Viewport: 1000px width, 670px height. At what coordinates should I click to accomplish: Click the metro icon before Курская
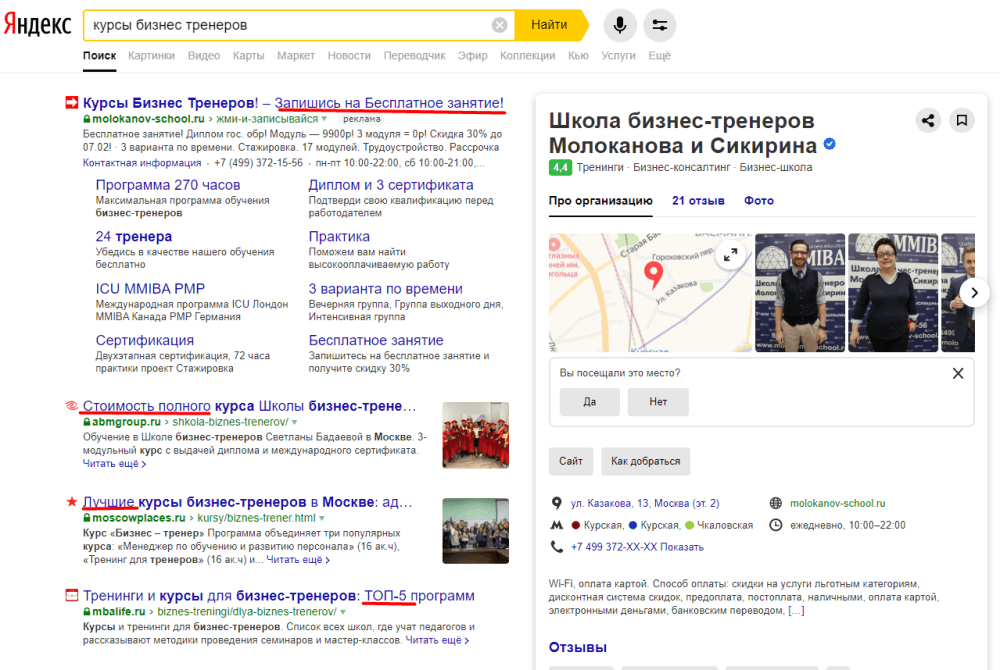pyautogui.click(x=557, y=525)
